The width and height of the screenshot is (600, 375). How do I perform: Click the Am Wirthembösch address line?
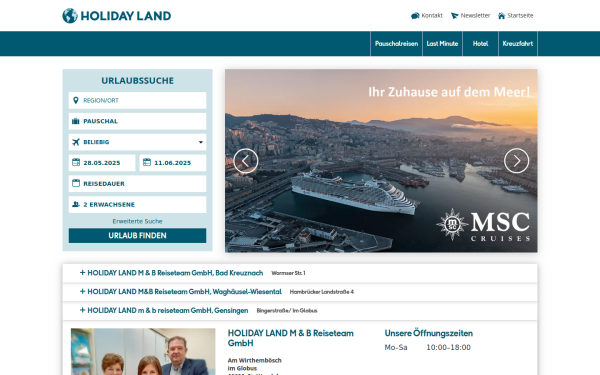[254, 360]
